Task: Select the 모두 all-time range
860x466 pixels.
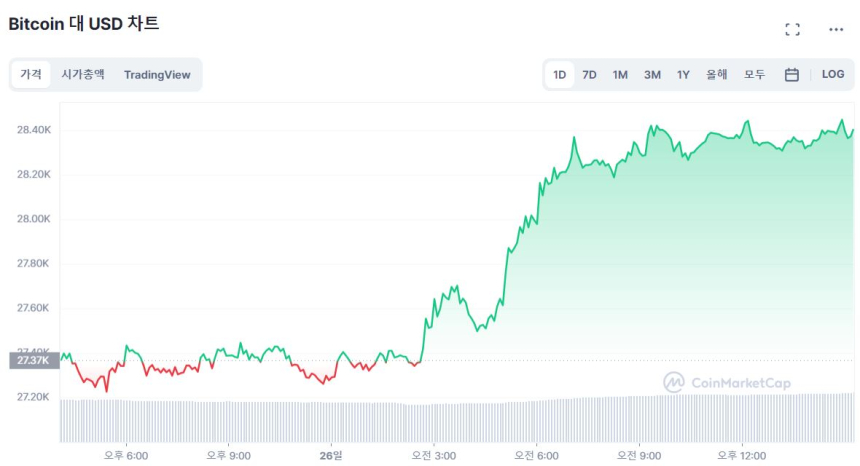Action: tap(754, 74)
